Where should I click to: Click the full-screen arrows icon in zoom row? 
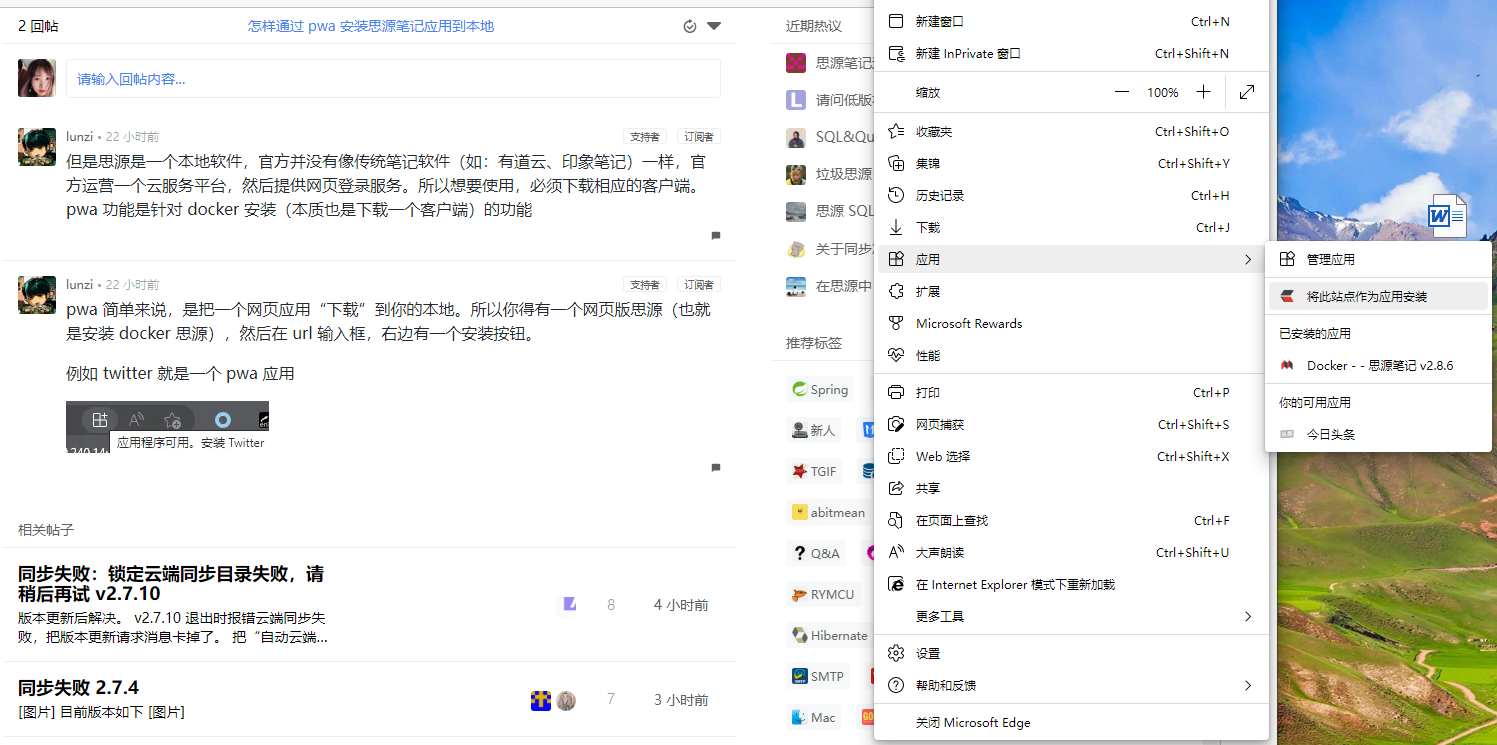click(1246, 91)
